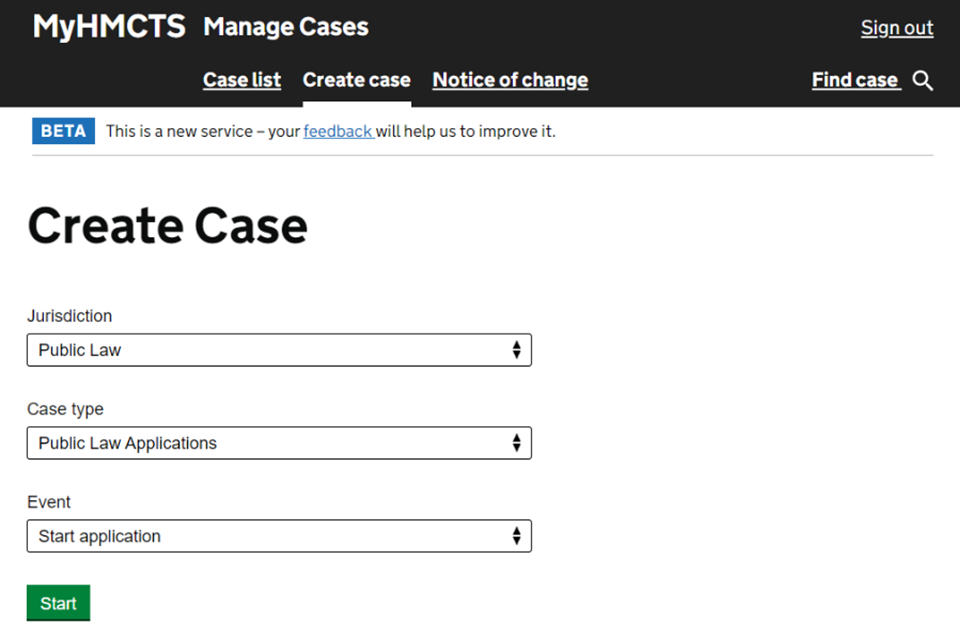The height and width of the screenshot is (640, 960).
Task: Expand the Public Law Applications case type dropdown
Action: 278,443
